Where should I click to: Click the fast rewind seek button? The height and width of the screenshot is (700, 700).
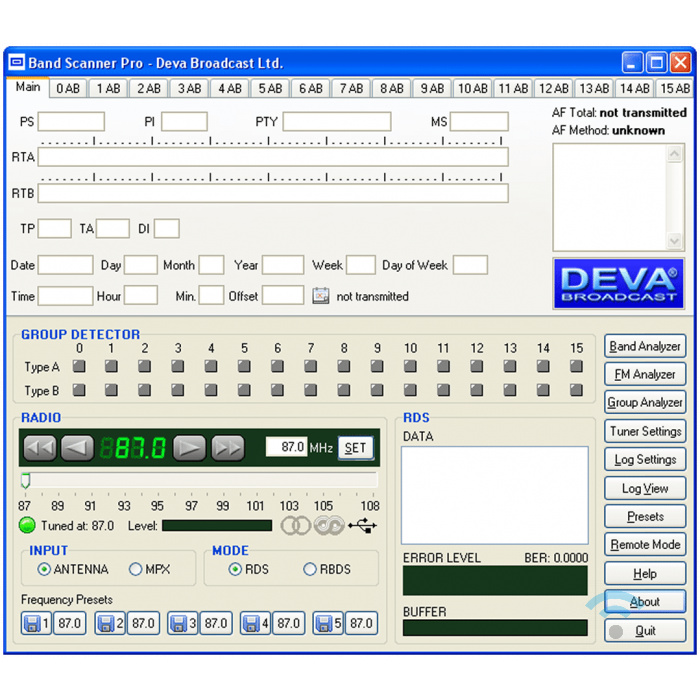(x=39, y=448)
